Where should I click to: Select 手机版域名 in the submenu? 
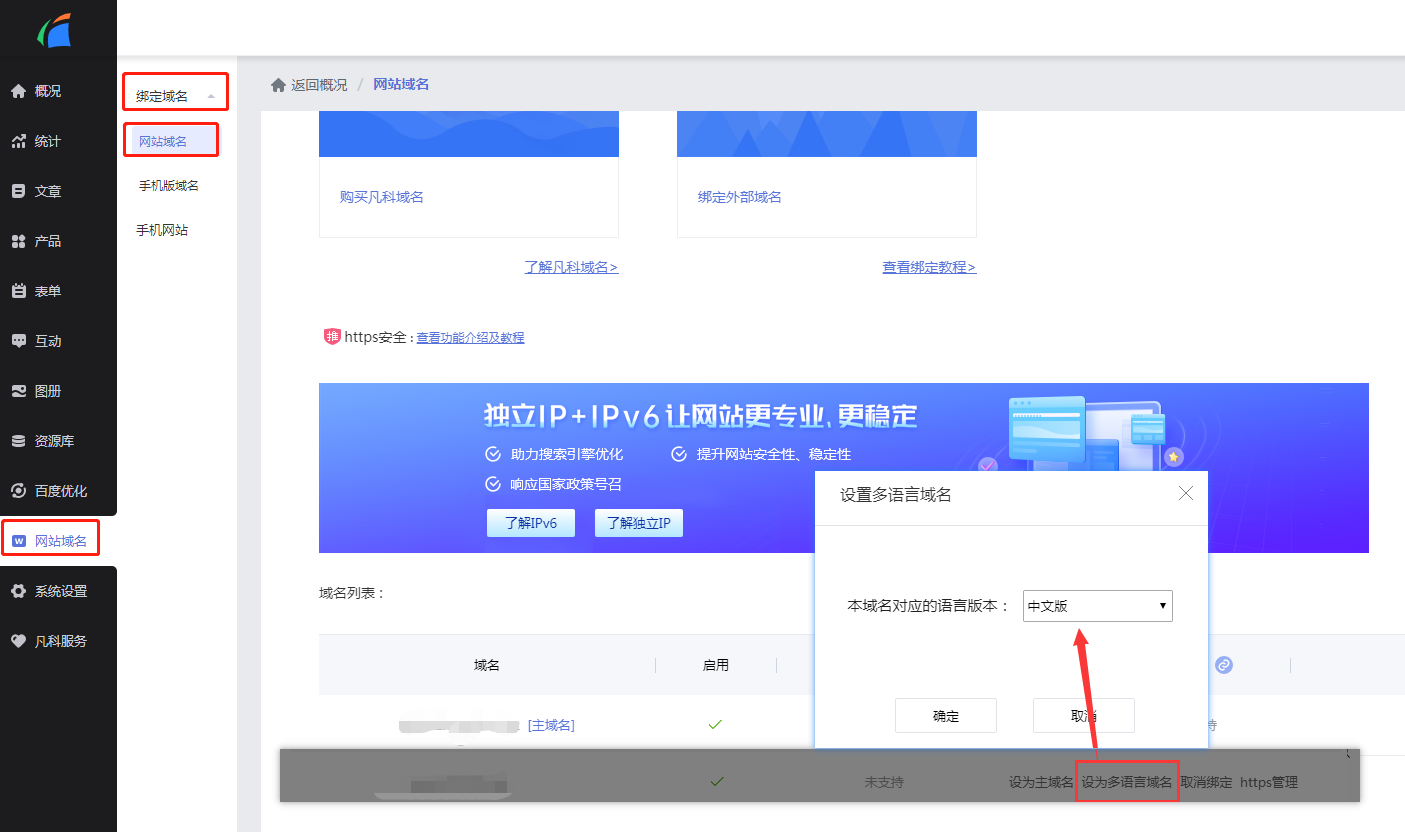click(169, 186)
